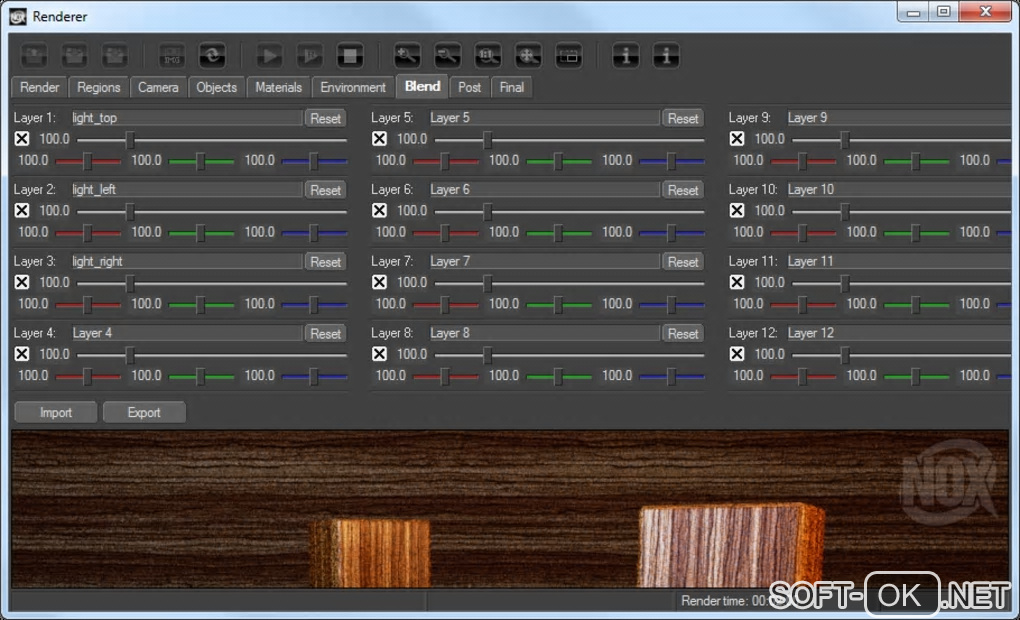Click the zoom out magnifier icon

(448, 56)
